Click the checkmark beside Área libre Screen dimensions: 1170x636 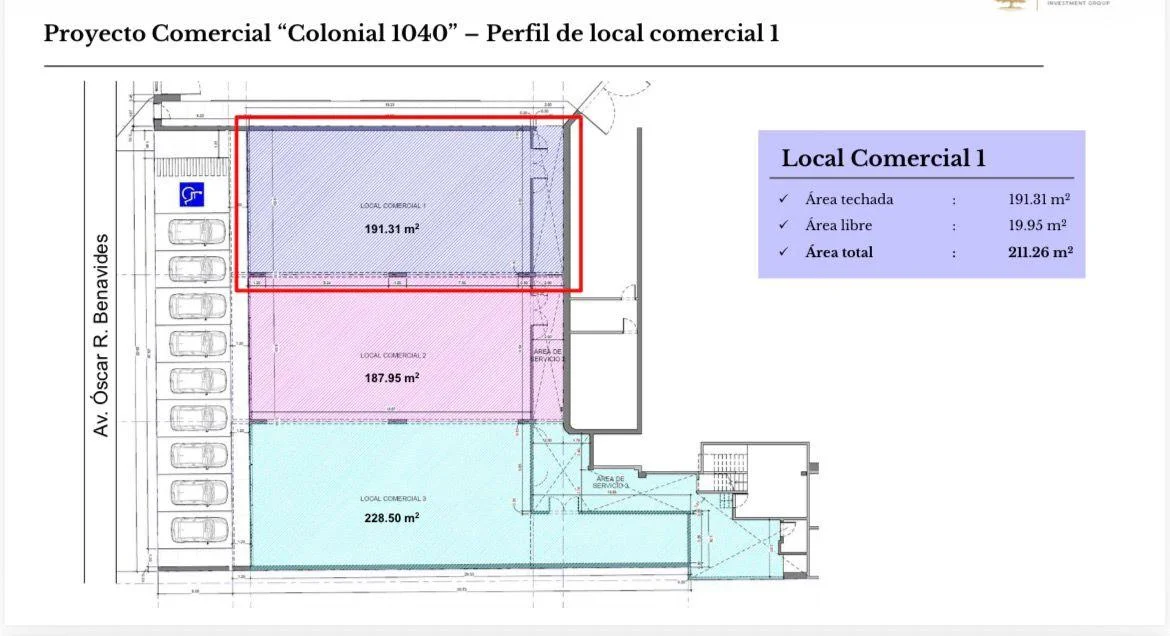783,225
